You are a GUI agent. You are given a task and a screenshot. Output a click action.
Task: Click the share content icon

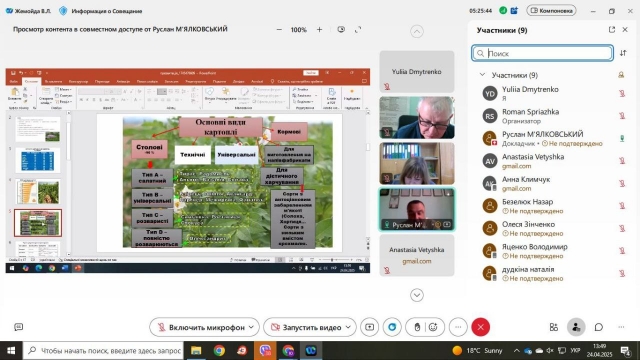(369, 327)
